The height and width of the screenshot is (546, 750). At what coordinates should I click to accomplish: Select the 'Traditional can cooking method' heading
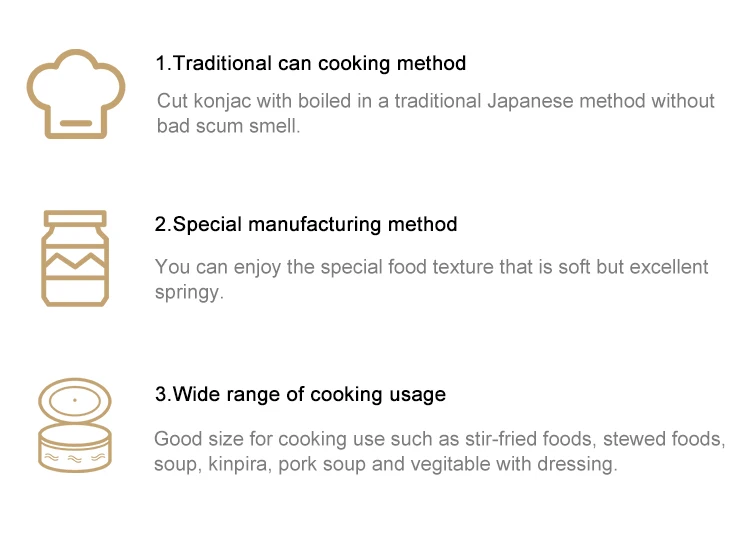pos(311,63)
